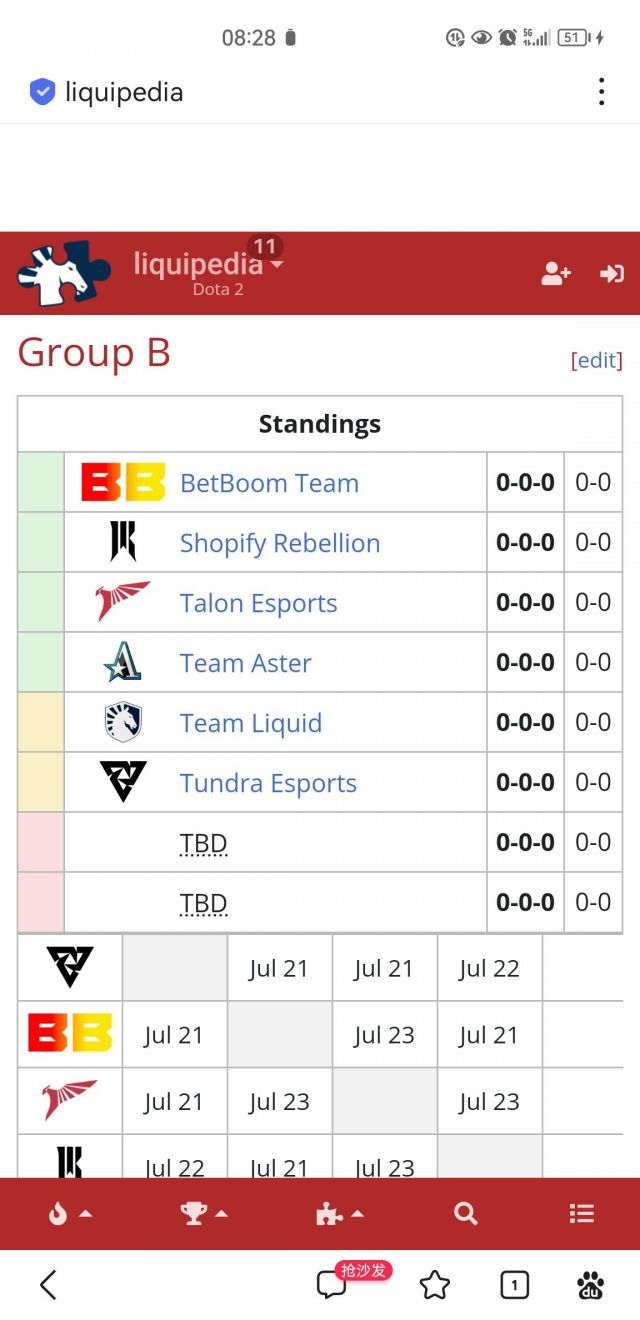Go back with the browser back arrow
Image resolution: width=640 pixels, height=1320 pixels.
48,1285
